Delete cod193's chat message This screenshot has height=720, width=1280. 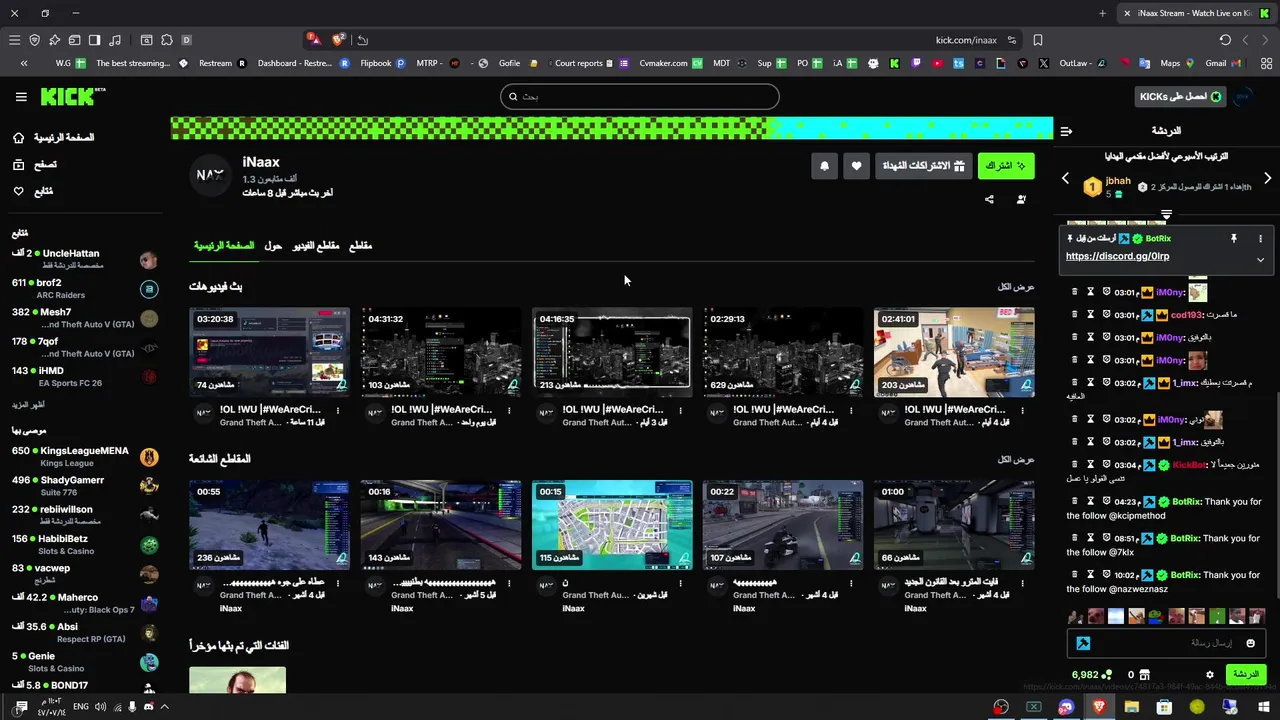pos(1075,314)
